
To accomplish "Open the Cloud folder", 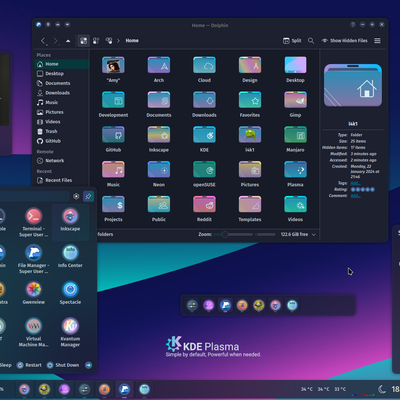I will tap(204, 69).
